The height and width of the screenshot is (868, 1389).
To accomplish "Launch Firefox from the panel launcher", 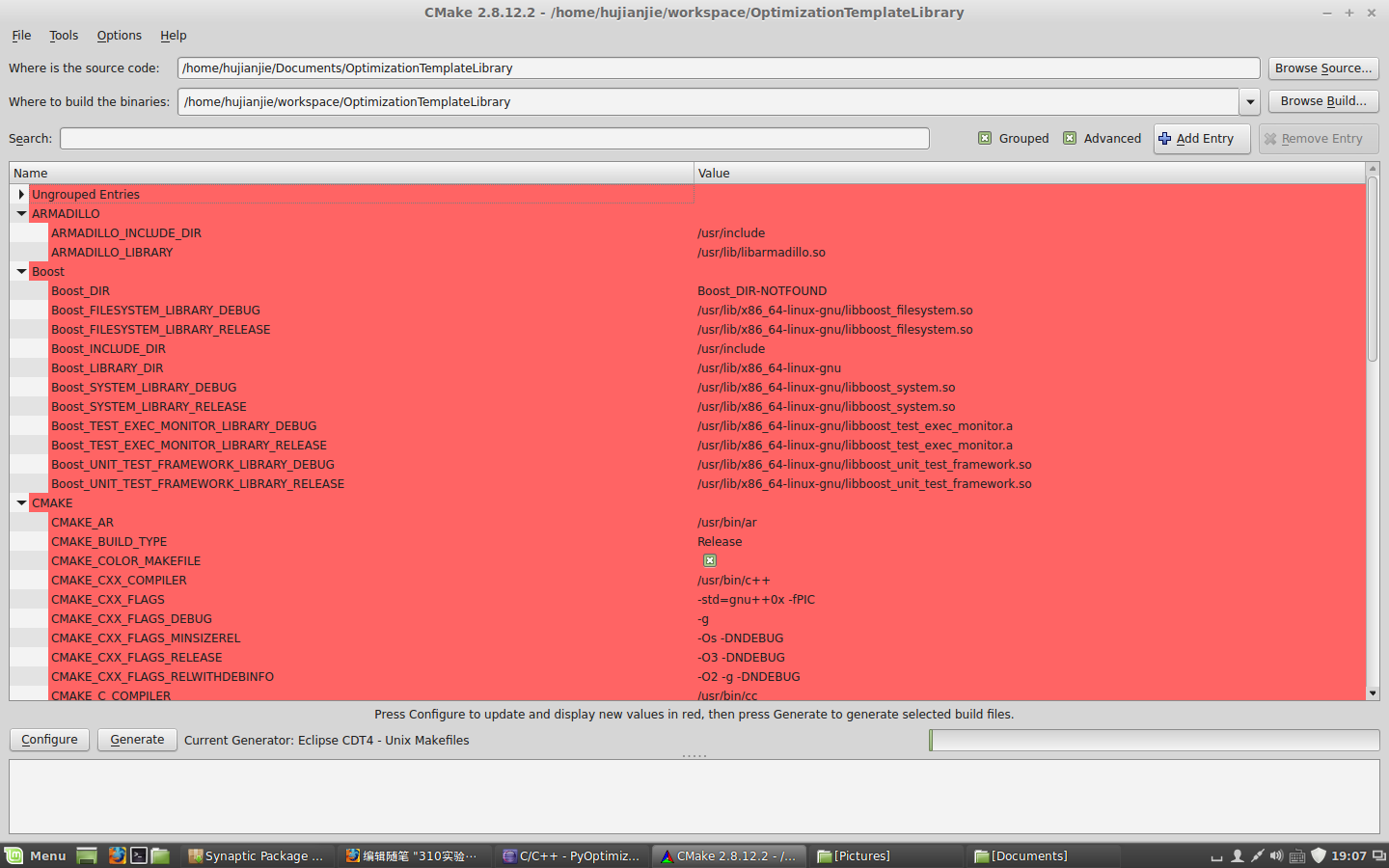I will pyautogui.click(x=117, y=855).
